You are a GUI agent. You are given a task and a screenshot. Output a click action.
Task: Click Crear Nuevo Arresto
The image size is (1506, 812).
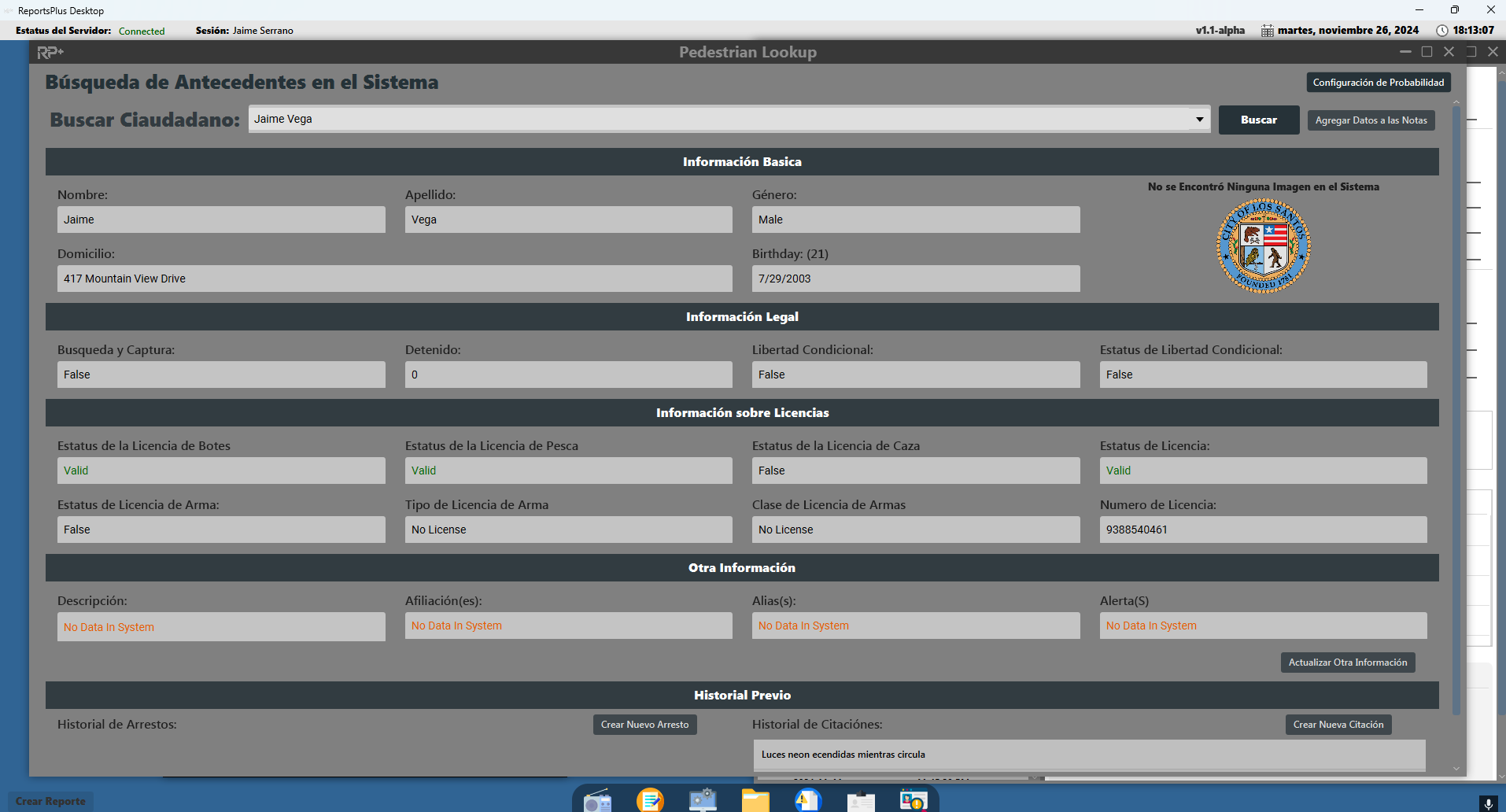pos(644,725)
